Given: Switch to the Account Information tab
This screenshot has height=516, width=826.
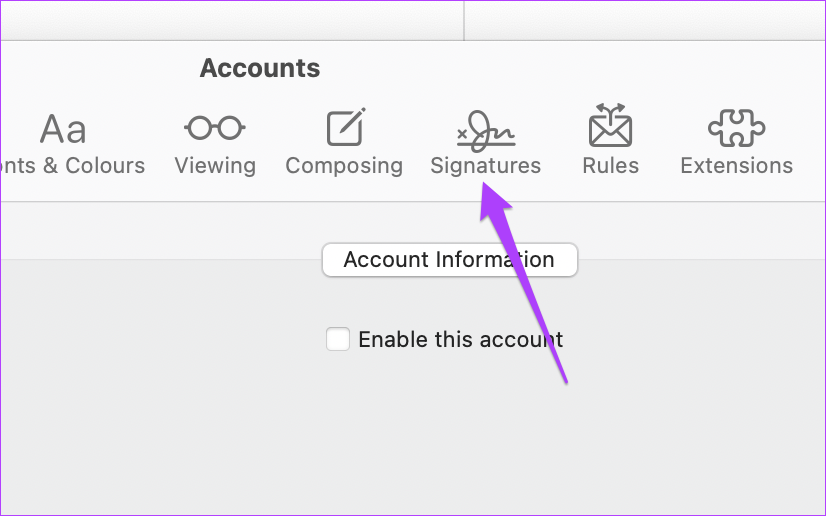Looking at the screenshot, I should coord(450,260).
